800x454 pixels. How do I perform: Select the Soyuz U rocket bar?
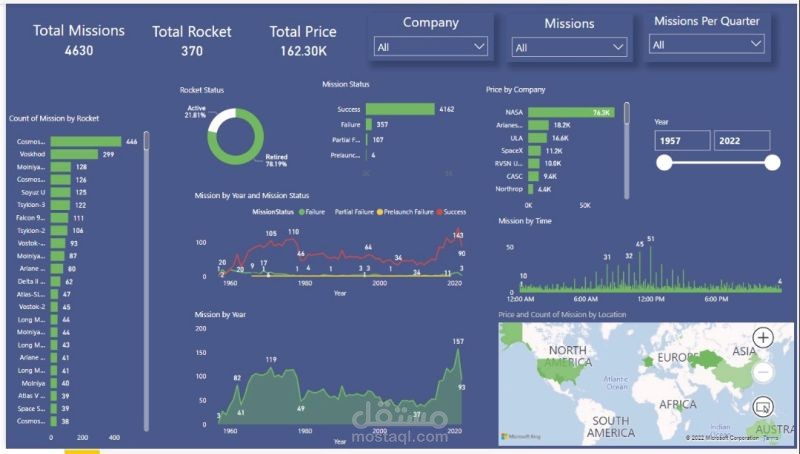(x=60, y=192)
